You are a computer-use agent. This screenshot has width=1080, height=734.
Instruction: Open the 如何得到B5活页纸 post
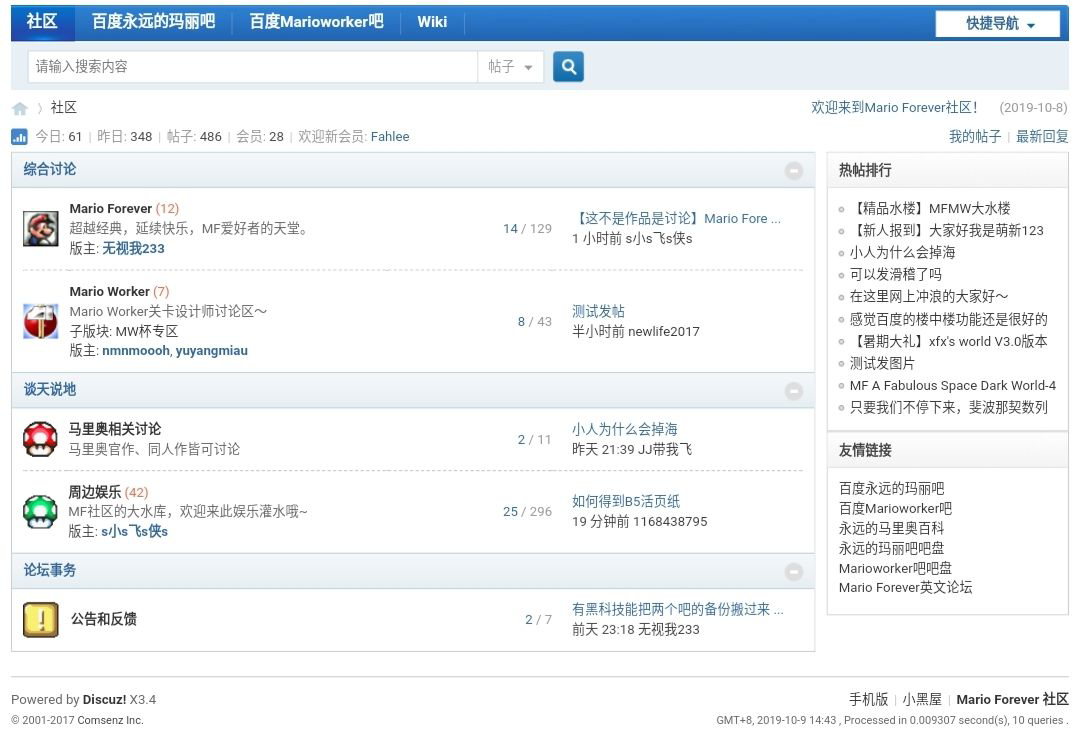625,501
